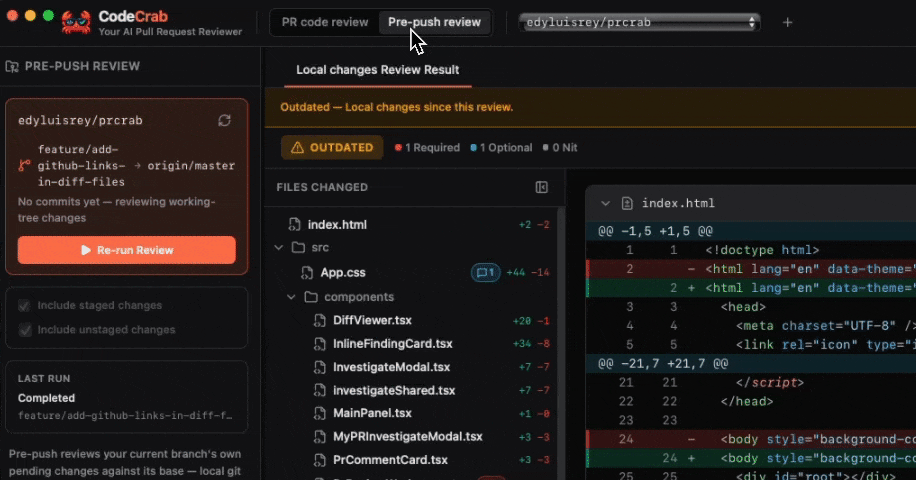Open the edyluisrey/prcrab repository dropdown
This screenshot has width=916, height=480.
point(640,22)
